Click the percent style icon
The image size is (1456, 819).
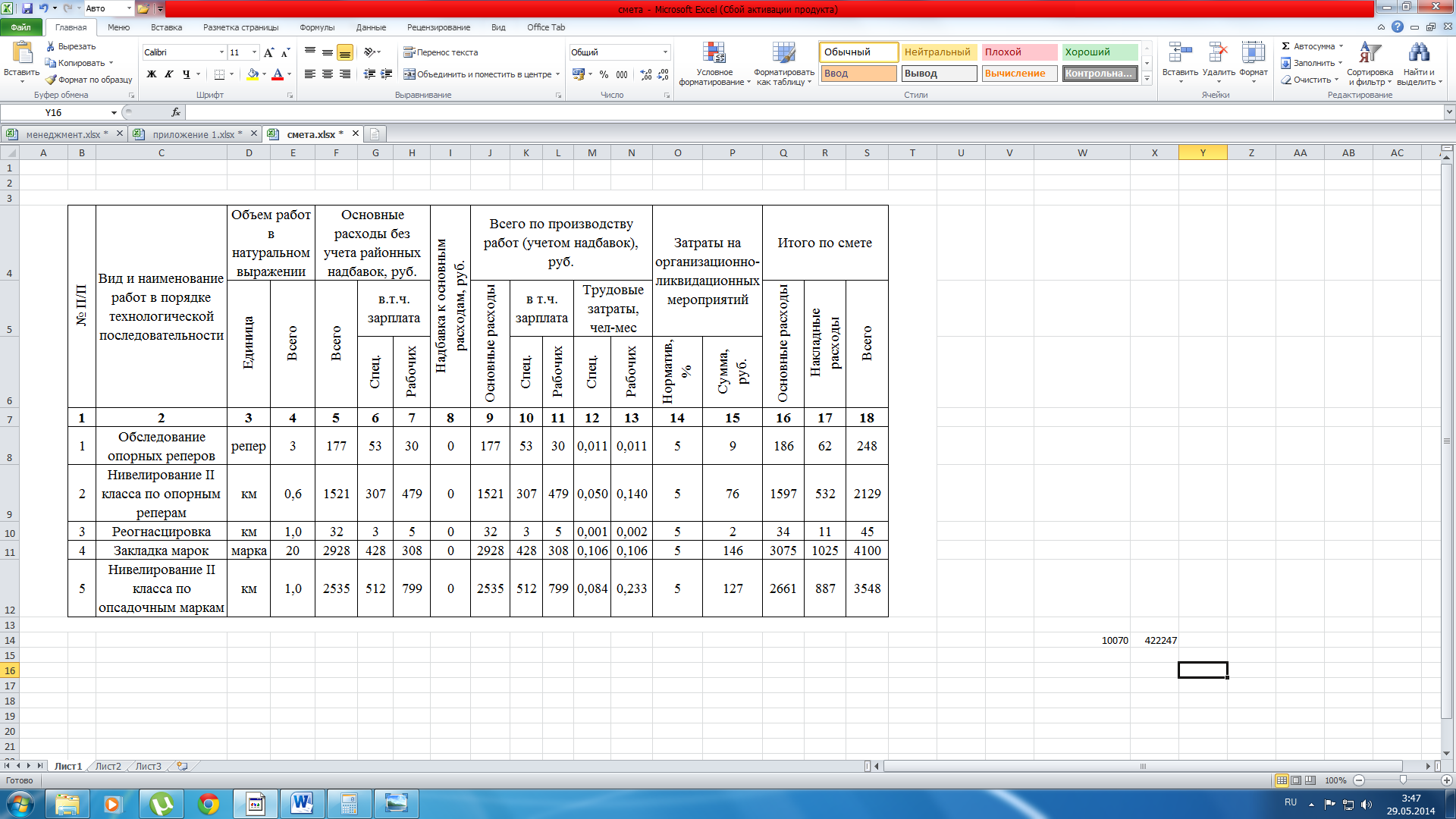coord(604,74)
